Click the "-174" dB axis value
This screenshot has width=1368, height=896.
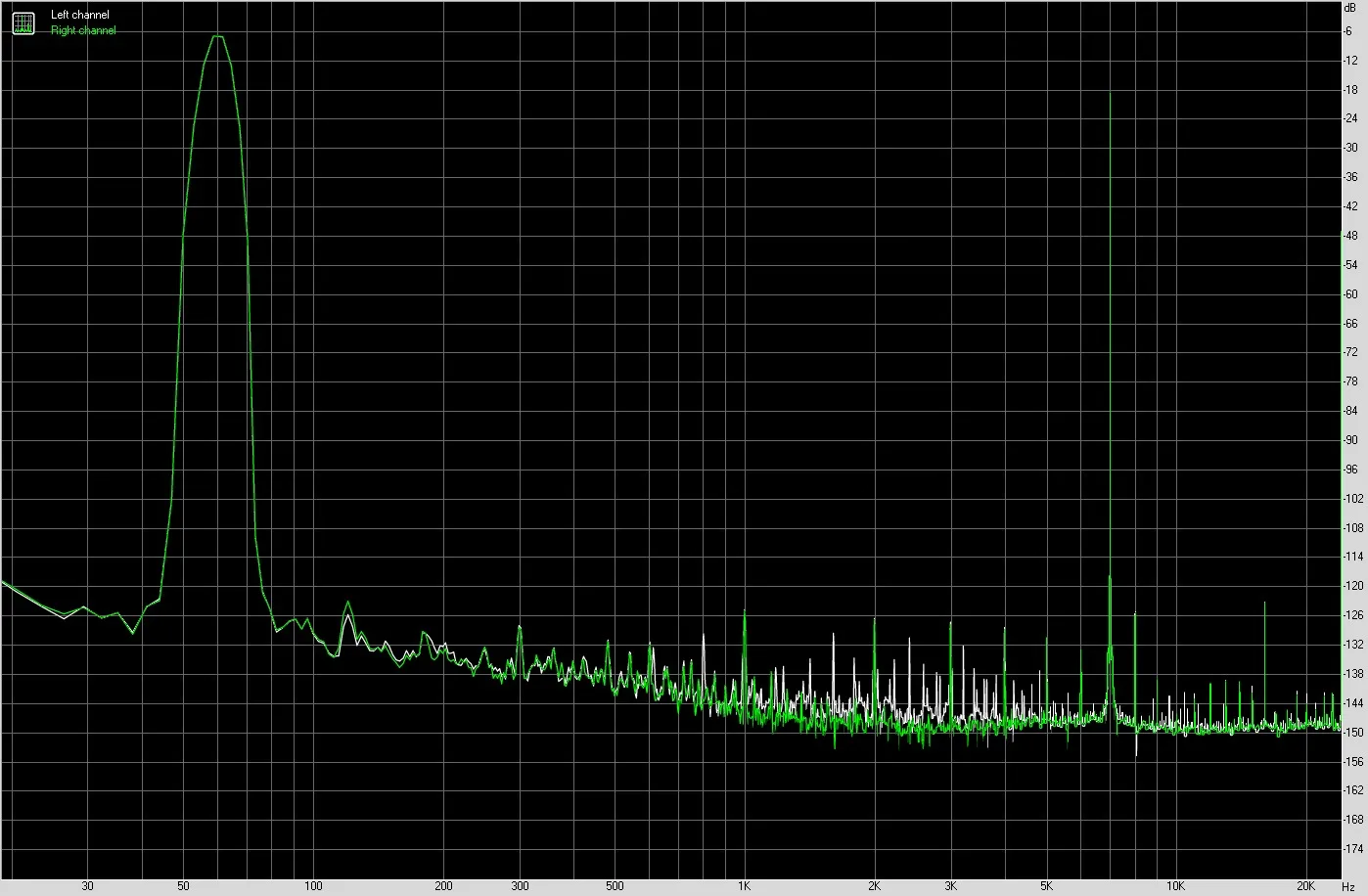[x=1353, y=849]
